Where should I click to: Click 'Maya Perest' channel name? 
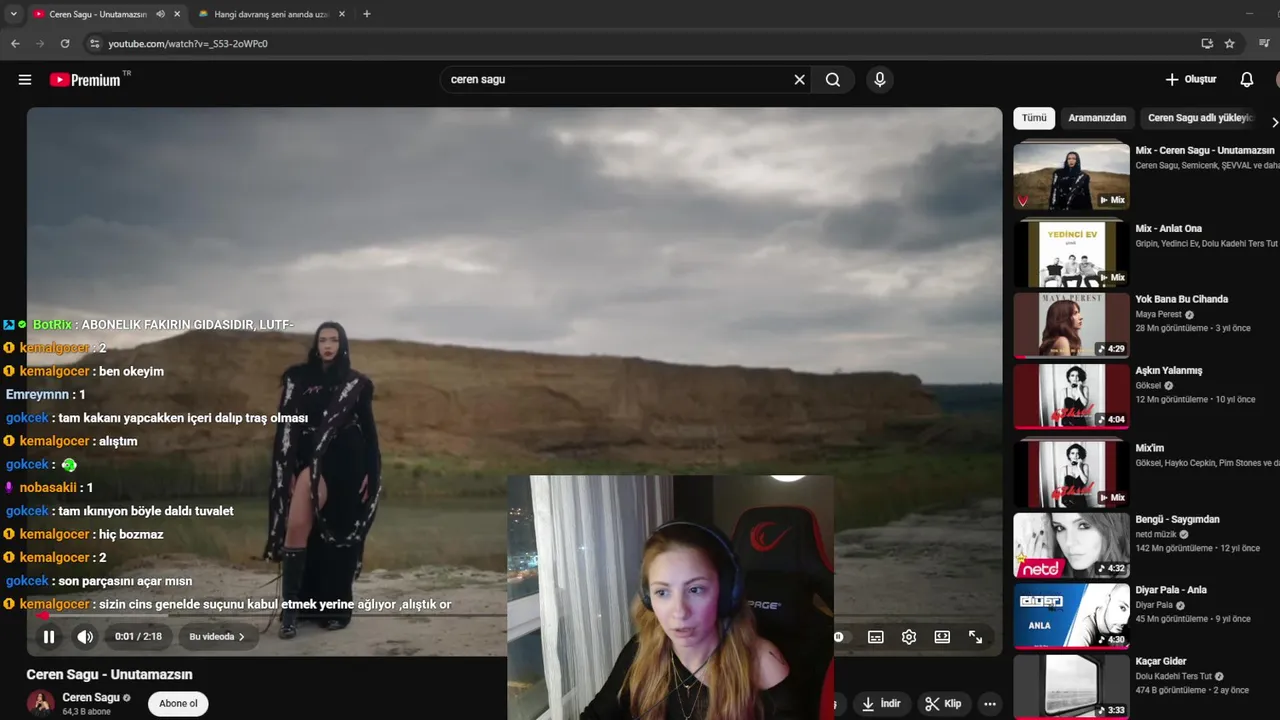click(1158, 314)
